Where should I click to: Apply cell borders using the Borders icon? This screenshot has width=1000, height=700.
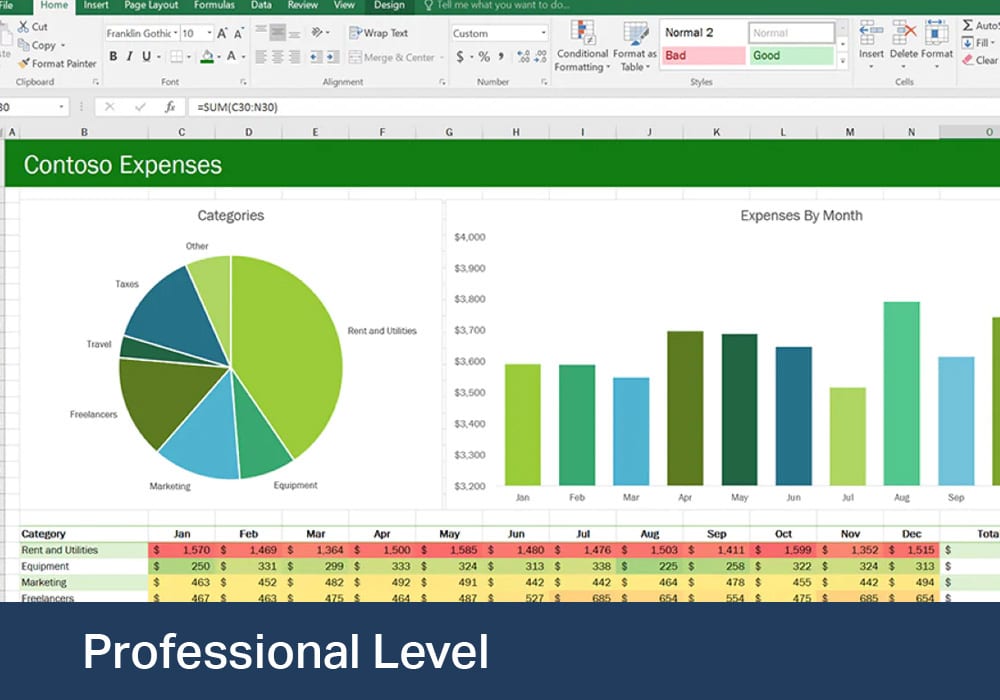point(177,57)
